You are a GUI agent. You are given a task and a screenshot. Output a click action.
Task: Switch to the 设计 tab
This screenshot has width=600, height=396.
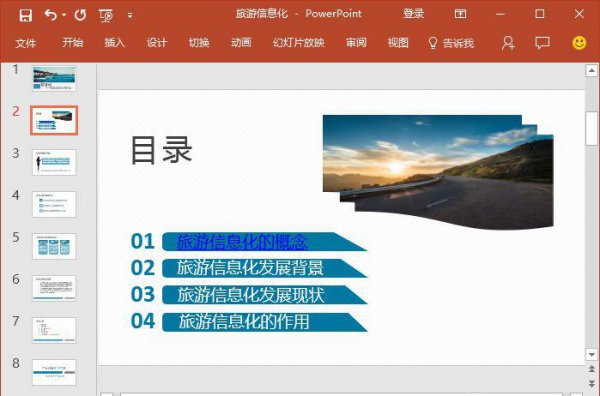[x=157, y=42]
